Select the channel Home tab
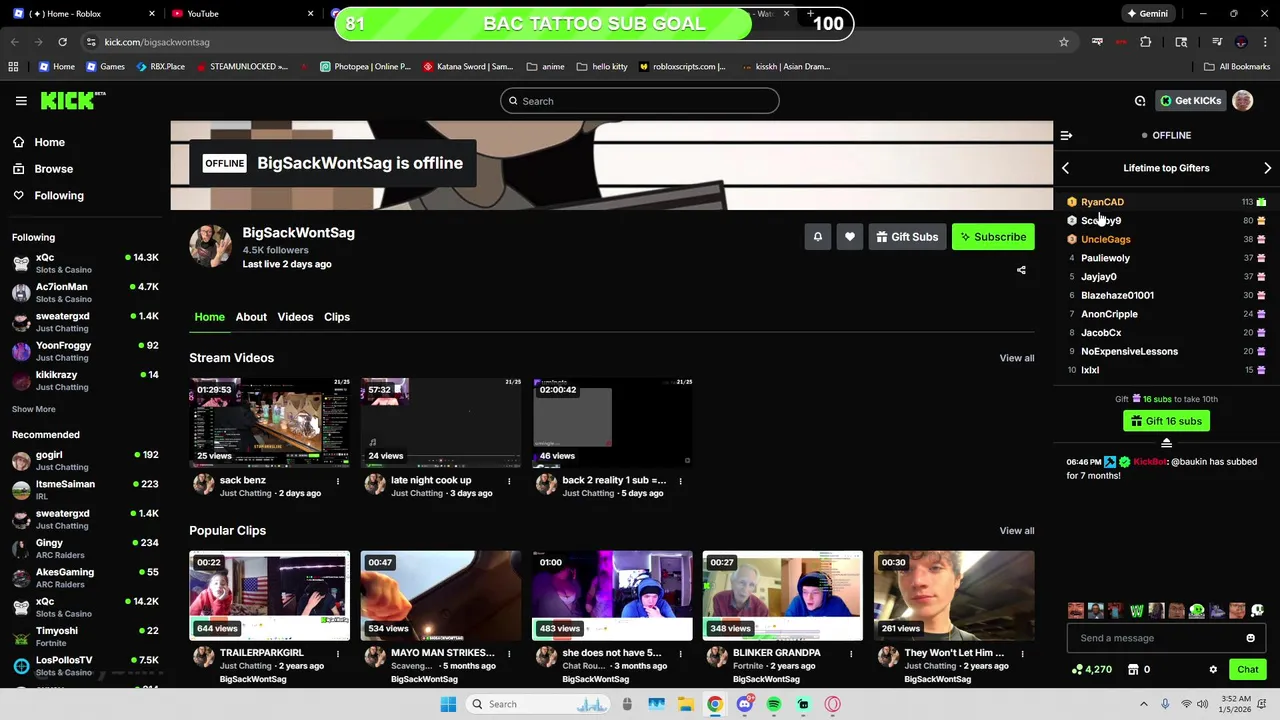 tap(209, 317)
